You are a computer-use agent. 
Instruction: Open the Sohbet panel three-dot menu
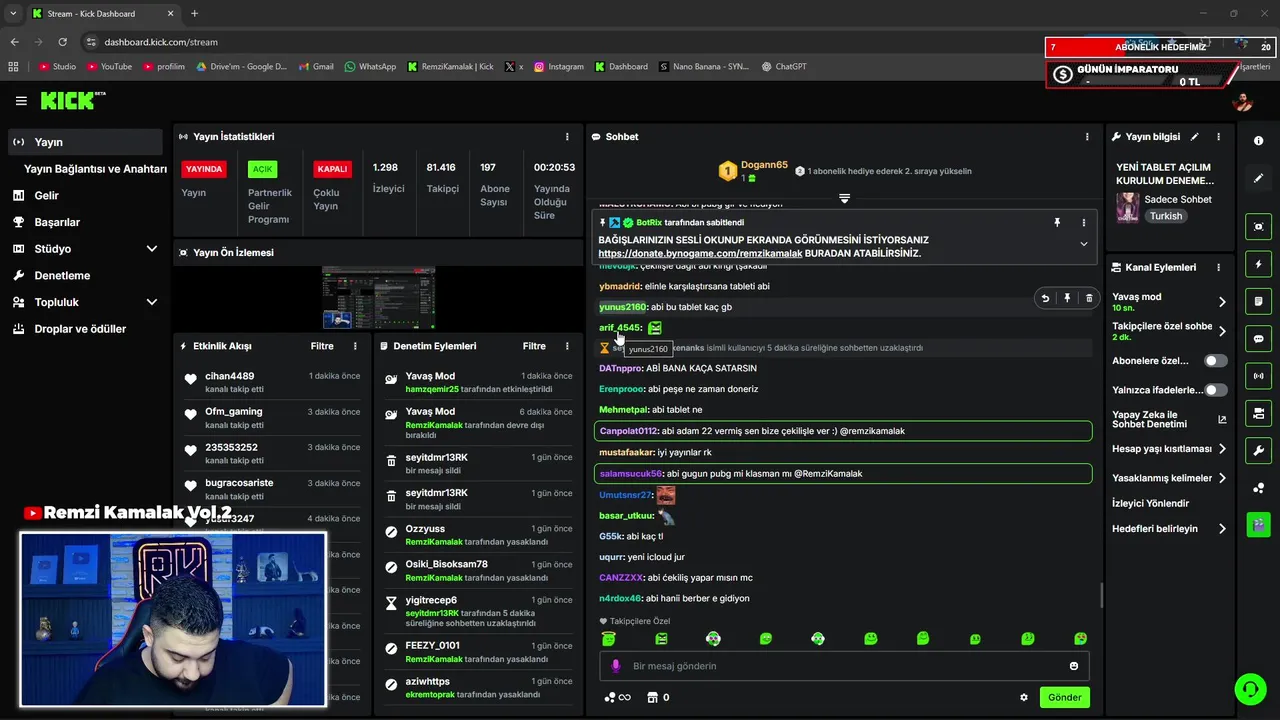tap(1087, 137)
